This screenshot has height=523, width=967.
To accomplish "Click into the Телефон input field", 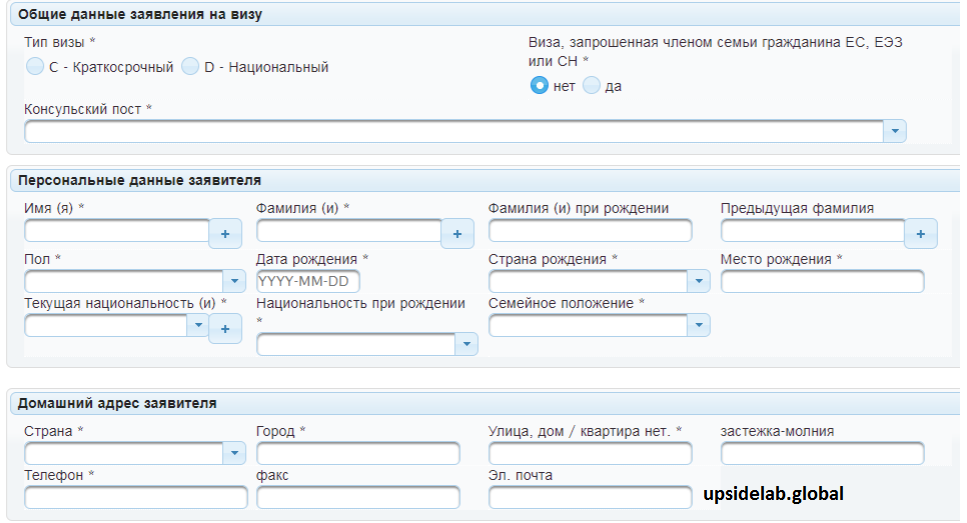I will coord(135,497).
